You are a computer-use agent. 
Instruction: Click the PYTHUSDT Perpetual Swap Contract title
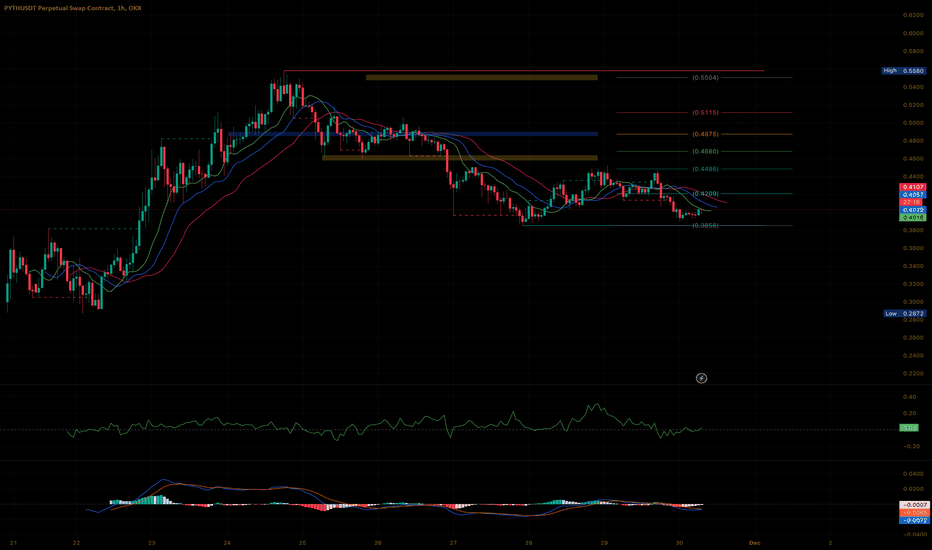pyautogui.click(x=74, y=8)
